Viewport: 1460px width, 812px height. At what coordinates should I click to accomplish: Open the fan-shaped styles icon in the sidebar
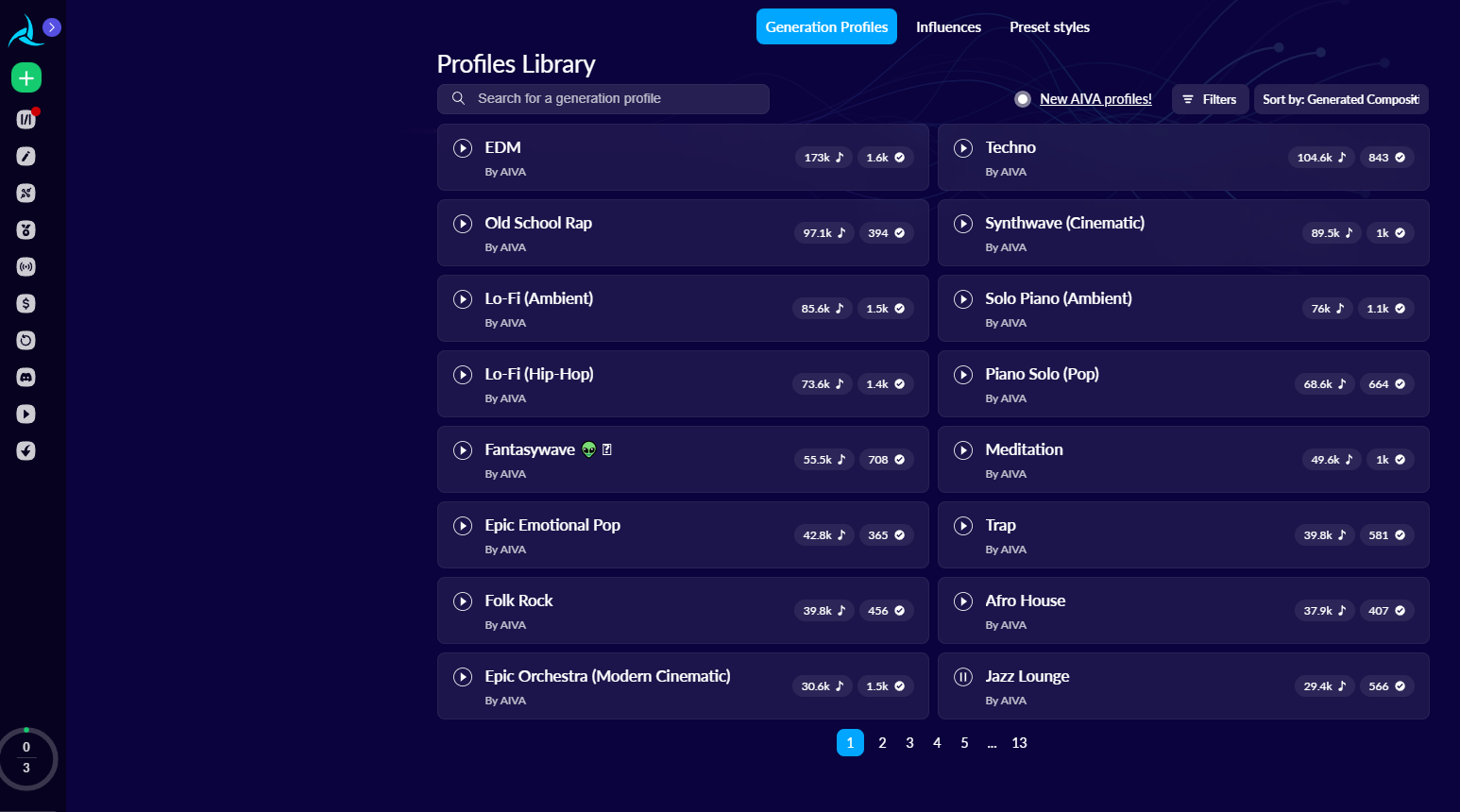[x=26, y=193]
